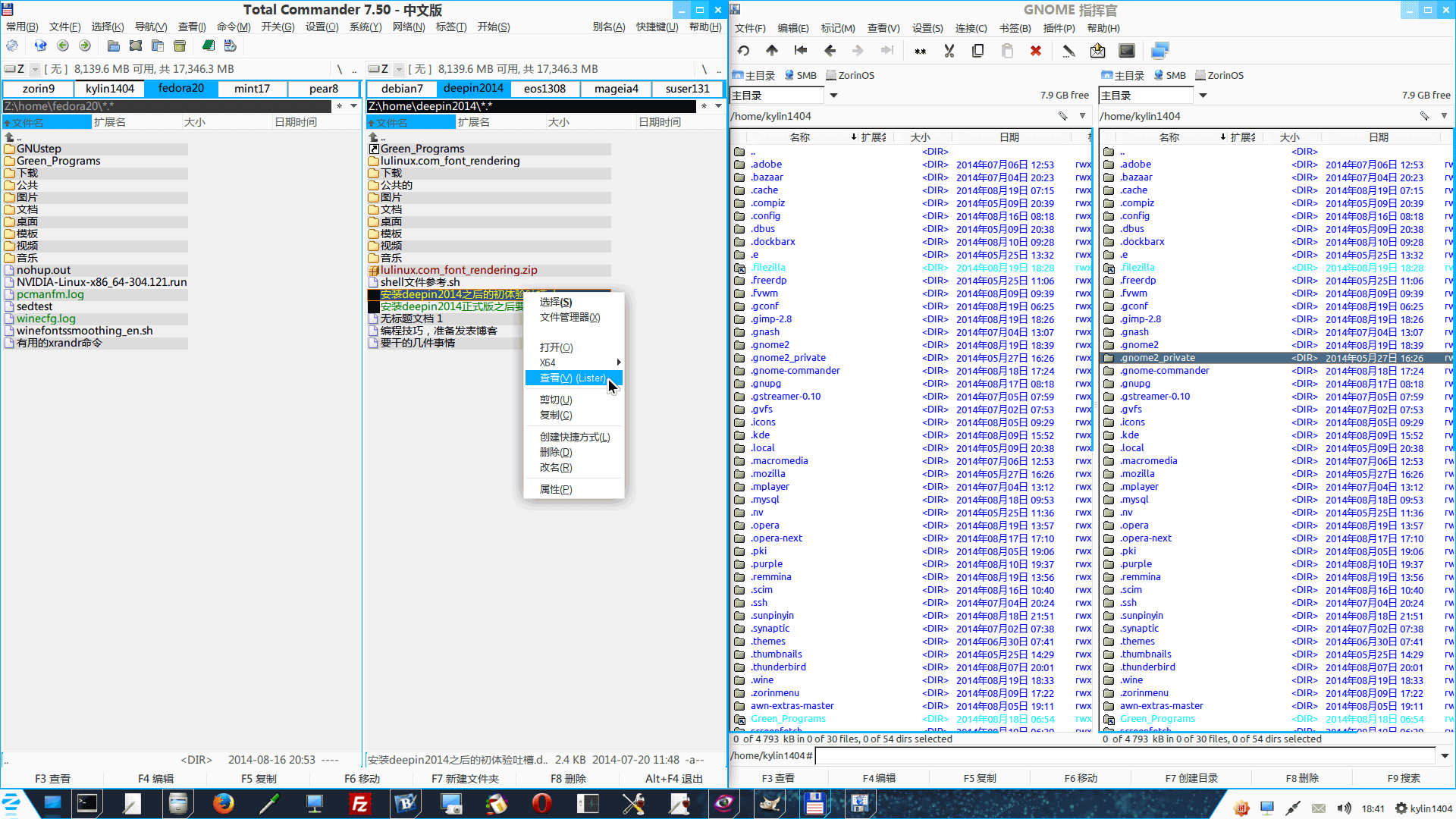
Task: Open directory history arrow for left /home/kylin1404 path
Action: (1083, 116)
